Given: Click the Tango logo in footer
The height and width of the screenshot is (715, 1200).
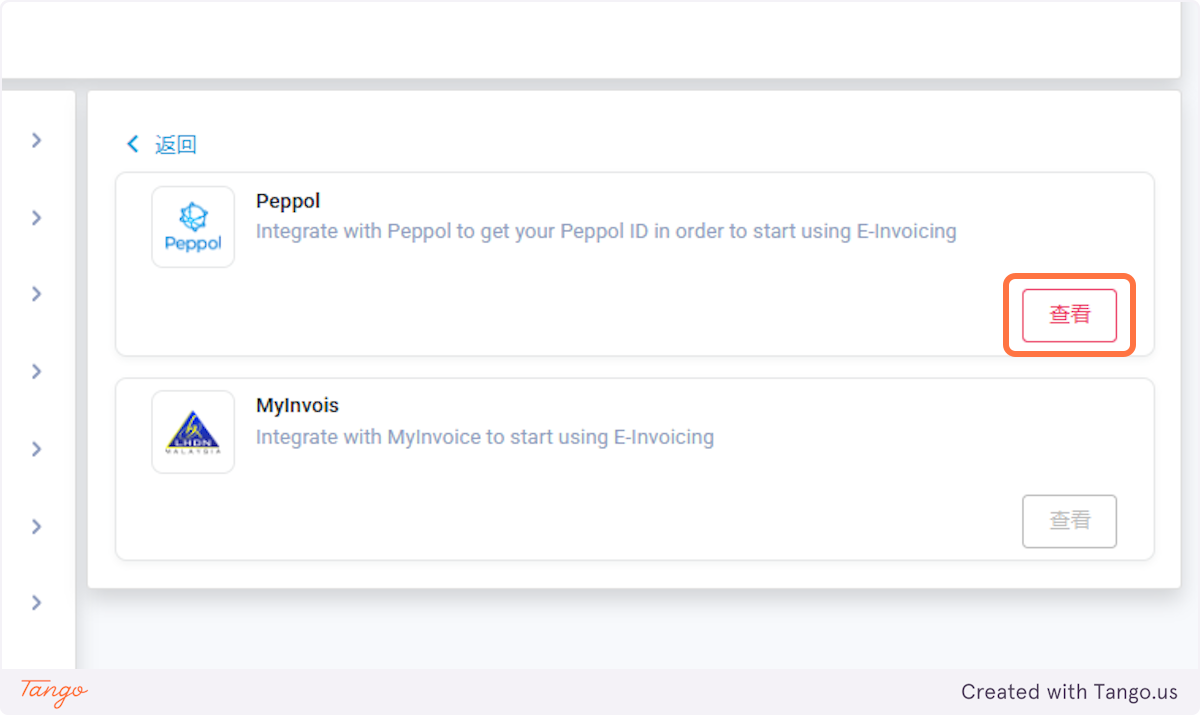Looking at the screenshot, I should point(54,691).
